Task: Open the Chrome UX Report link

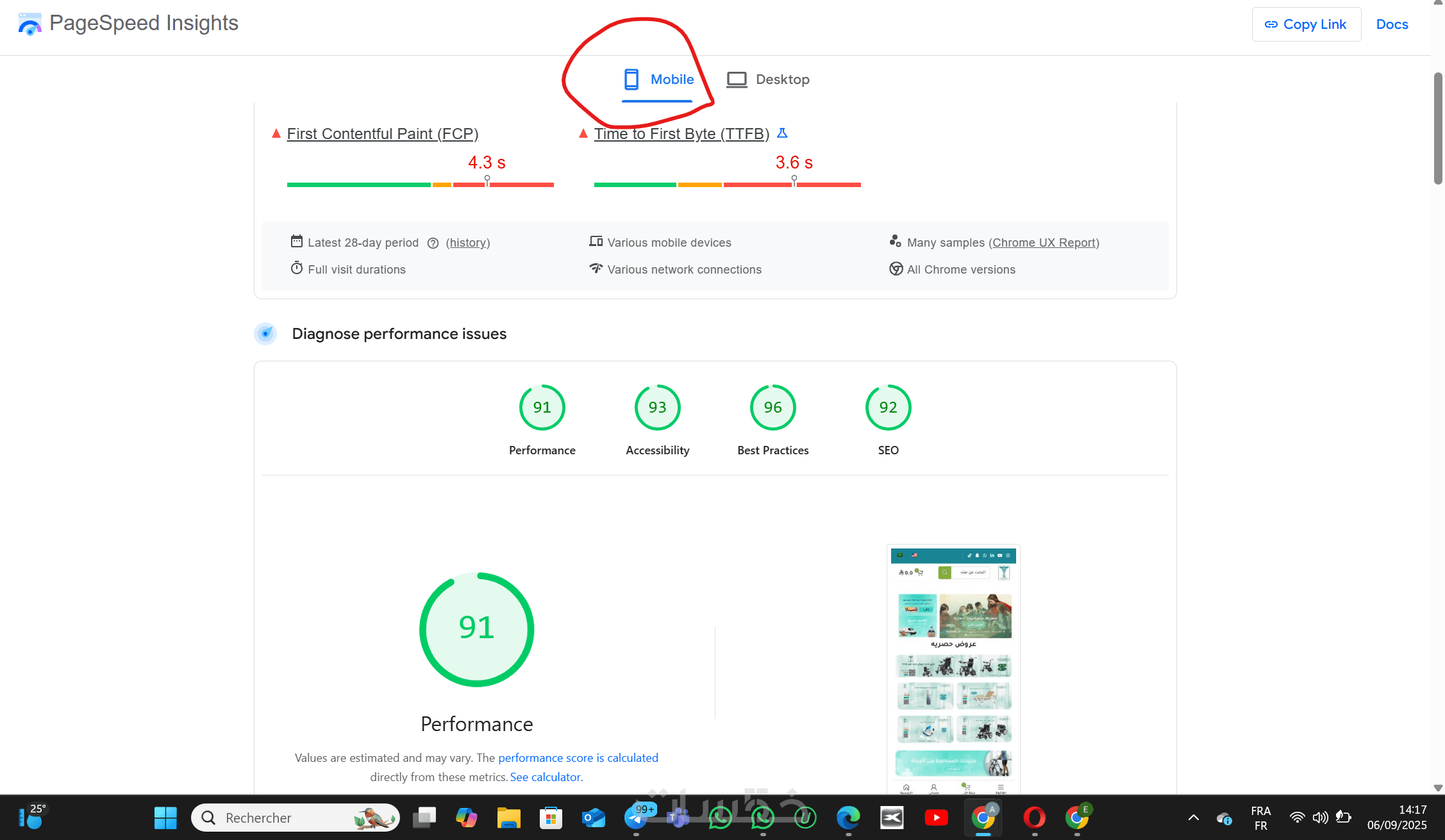Action: click(x=1044, y=243)
